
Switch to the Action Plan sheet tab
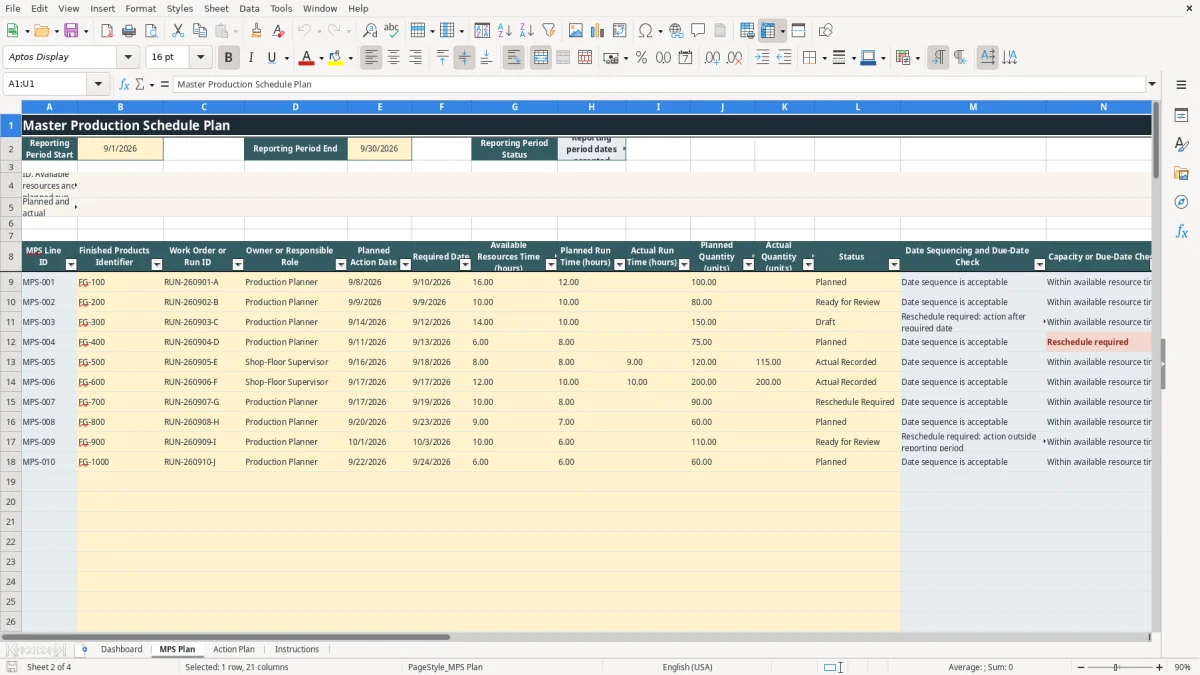pos(234,649)
